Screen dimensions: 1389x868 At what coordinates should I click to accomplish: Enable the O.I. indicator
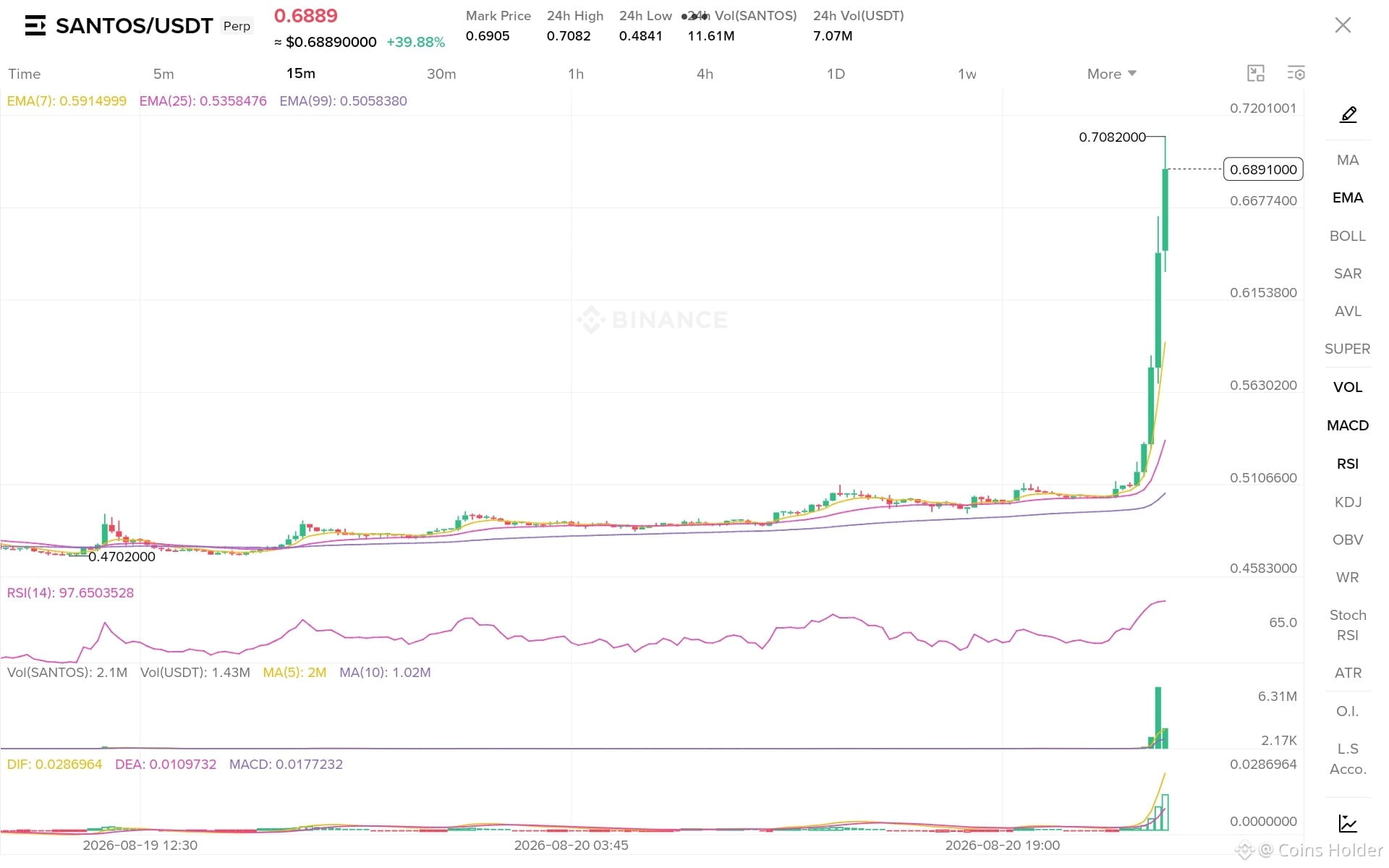[1348, 711]
